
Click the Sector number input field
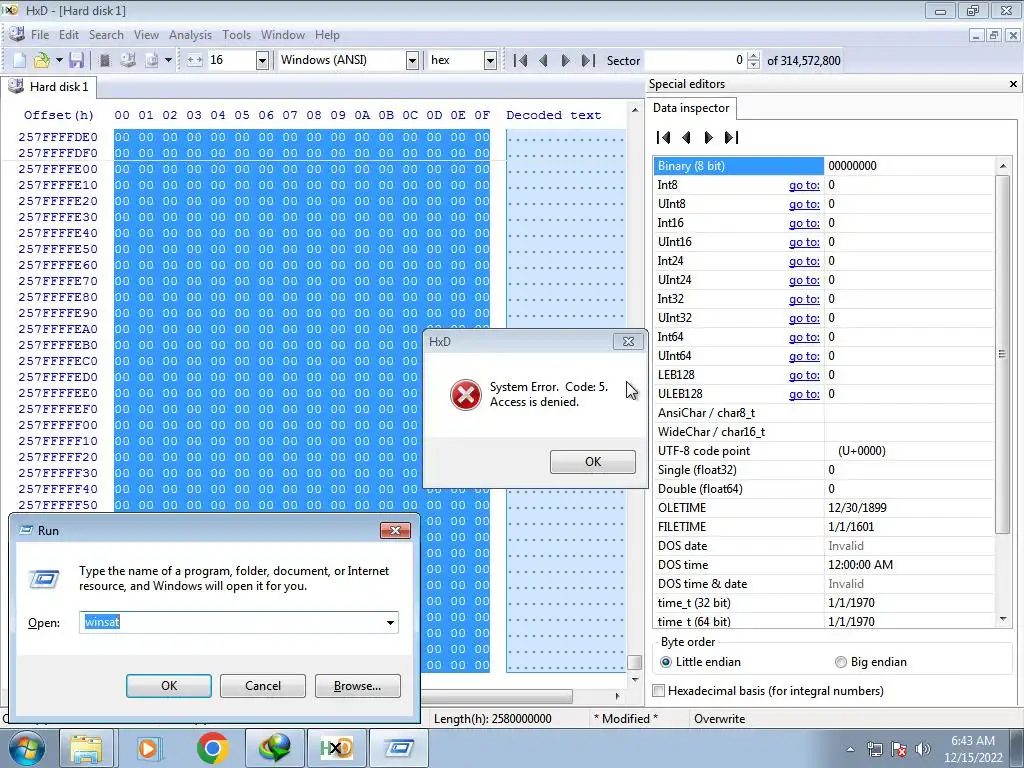(x=695, y=61)
